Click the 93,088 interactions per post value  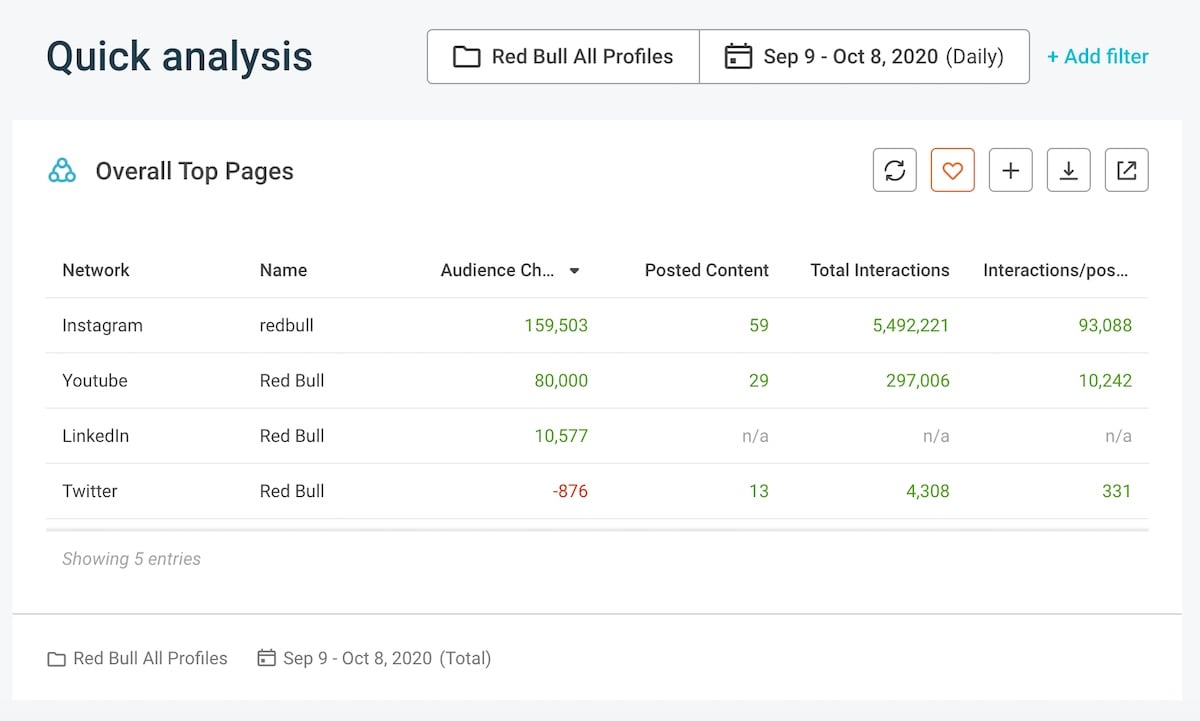(x=1105, y=325)
